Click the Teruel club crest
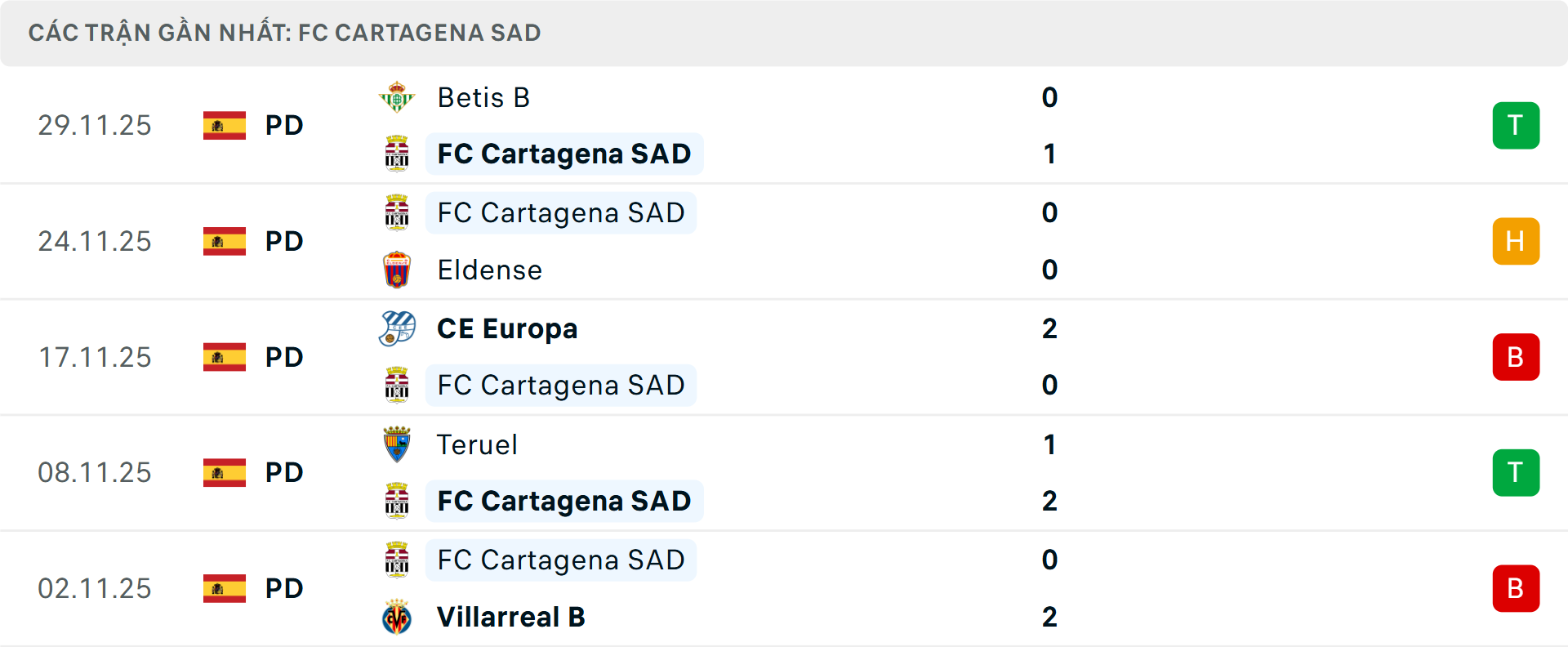Screen dimensions: 1568x647 (x=397, y=444)
